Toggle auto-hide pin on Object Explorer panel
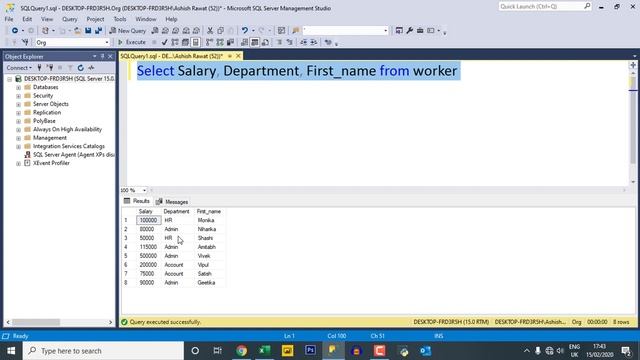 [102, 56]
